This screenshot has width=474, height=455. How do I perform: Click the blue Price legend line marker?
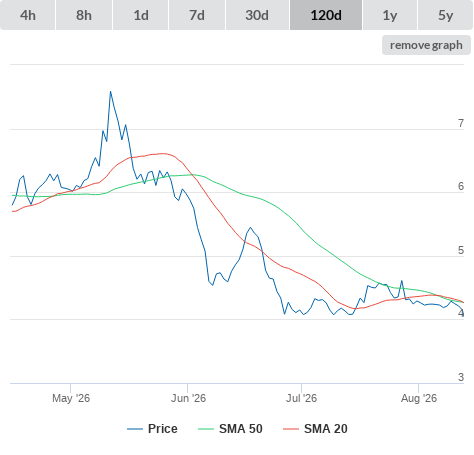coord(135,429)
